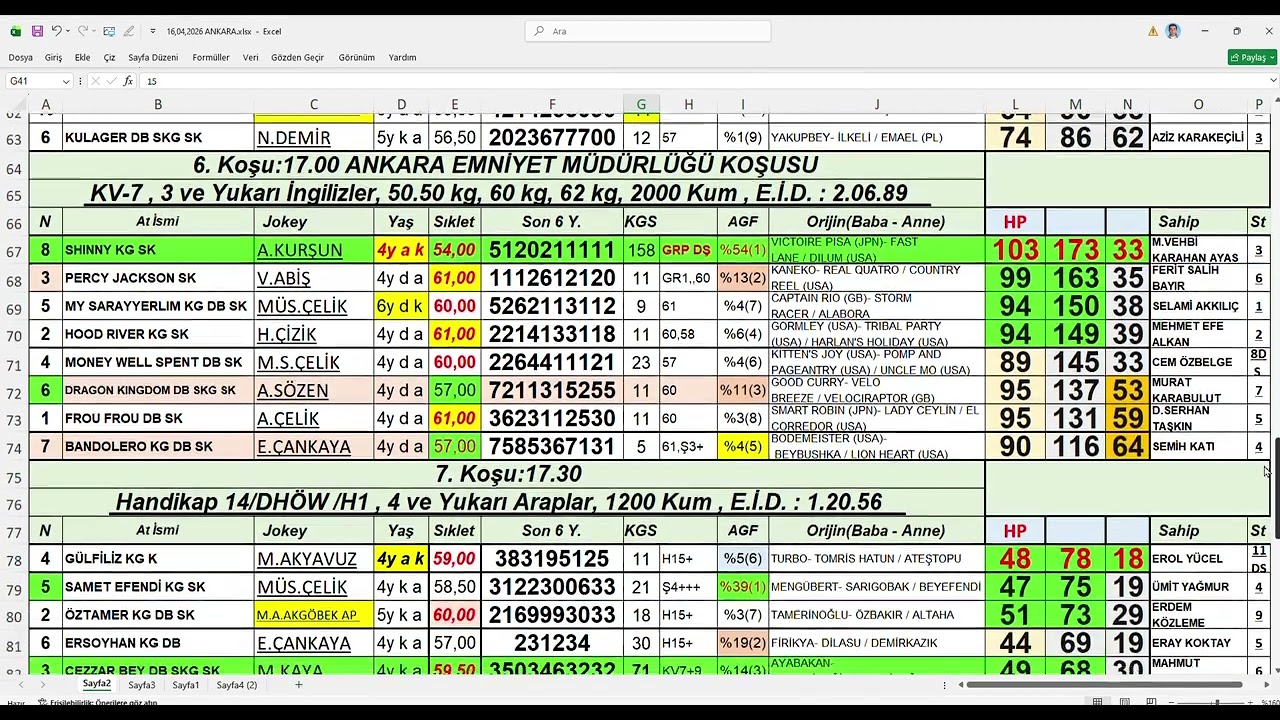Click the jockey link N.DEMİR
The image size is (1280, 720).
(294, 138)
